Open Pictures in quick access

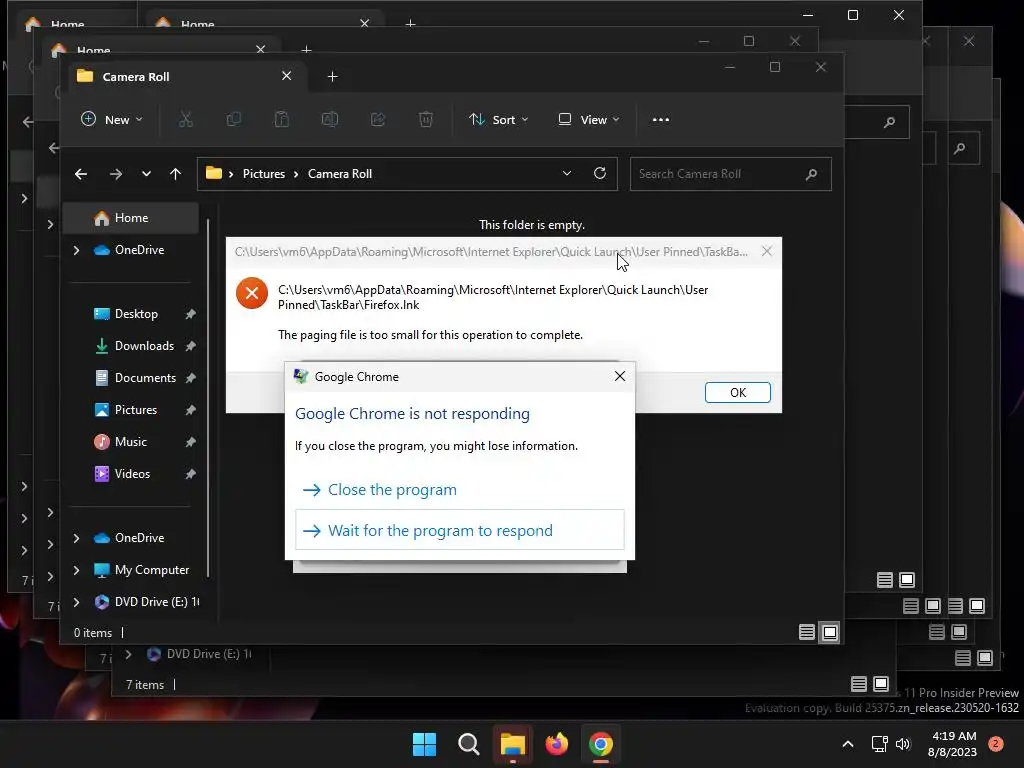[136, 410]
